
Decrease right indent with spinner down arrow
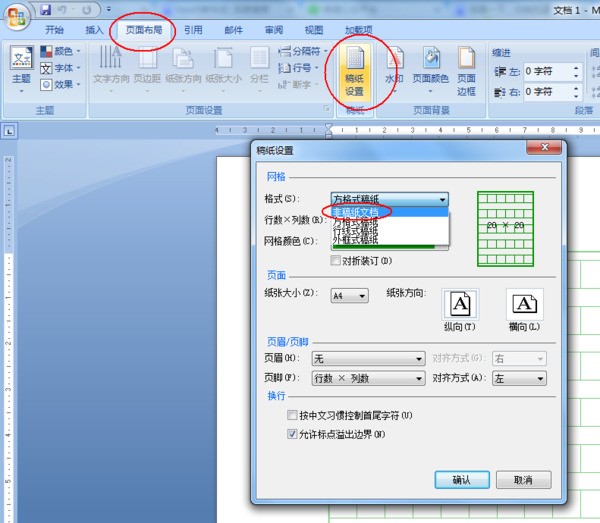[x=576, y=96]
